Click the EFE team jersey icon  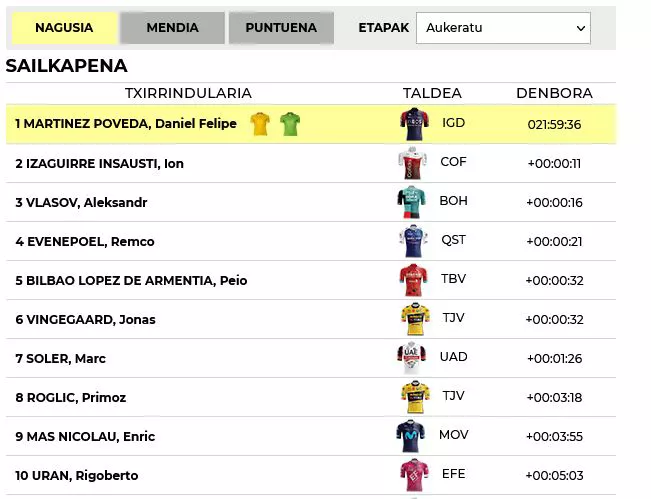click(x=413, y=475)
